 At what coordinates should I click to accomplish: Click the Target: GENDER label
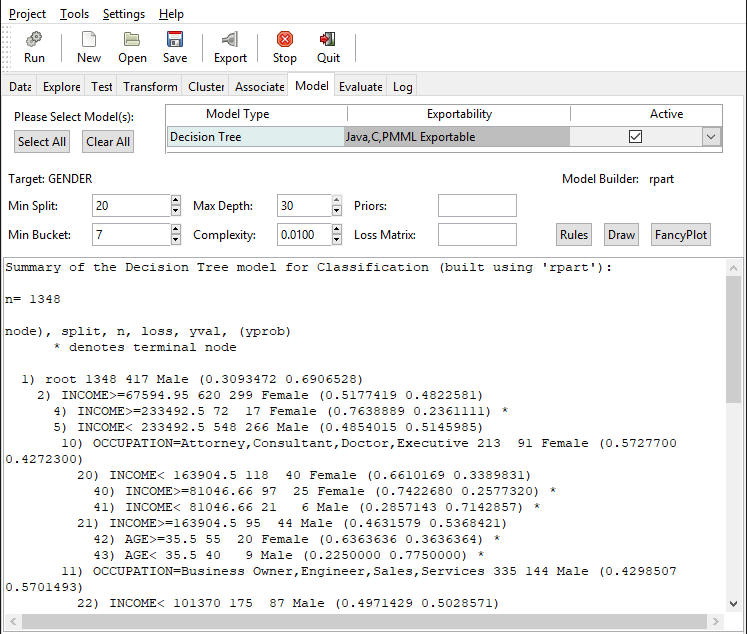(50, 179)
